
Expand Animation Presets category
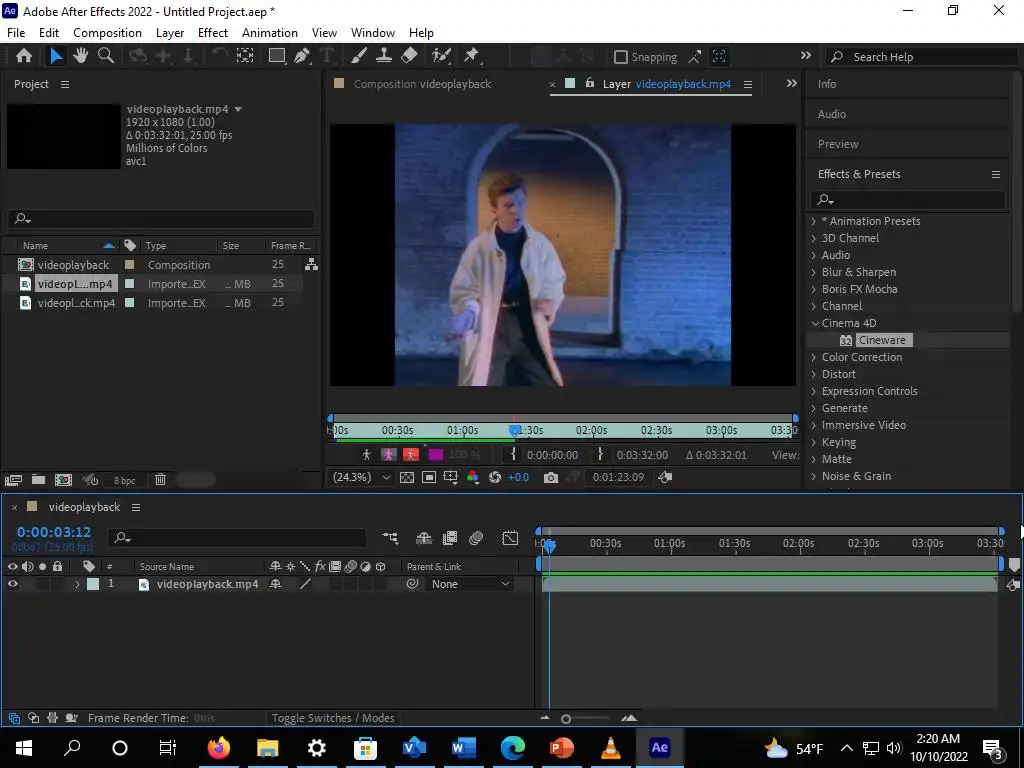click(814, 221)
